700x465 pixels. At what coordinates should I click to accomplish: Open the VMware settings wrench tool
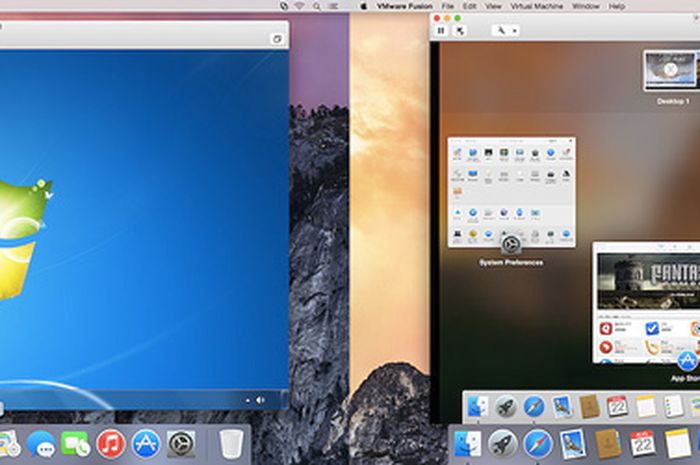click(x=501, y=30)
